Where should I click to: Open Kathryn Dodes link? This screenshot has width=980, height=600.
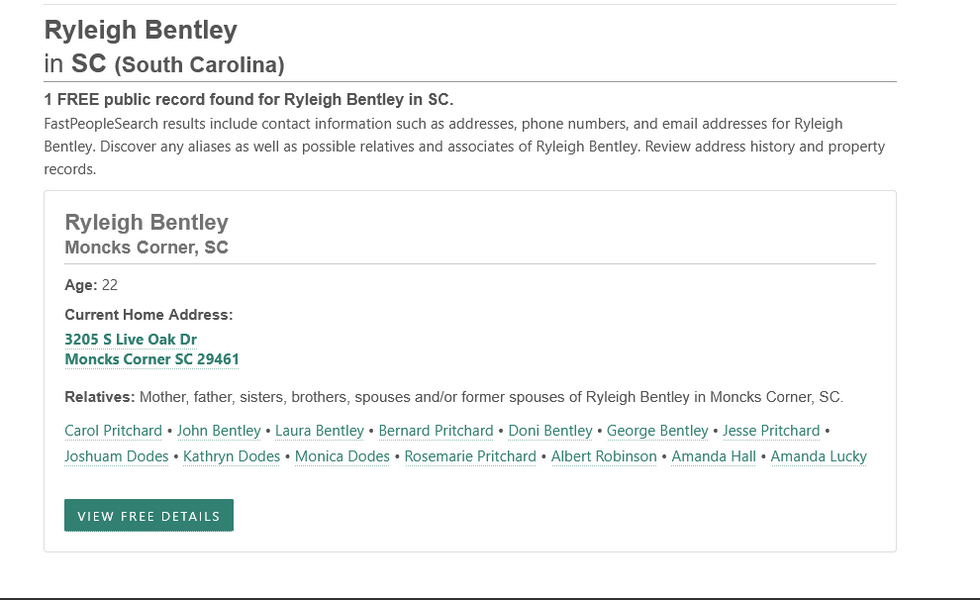[x=231, y=457]
